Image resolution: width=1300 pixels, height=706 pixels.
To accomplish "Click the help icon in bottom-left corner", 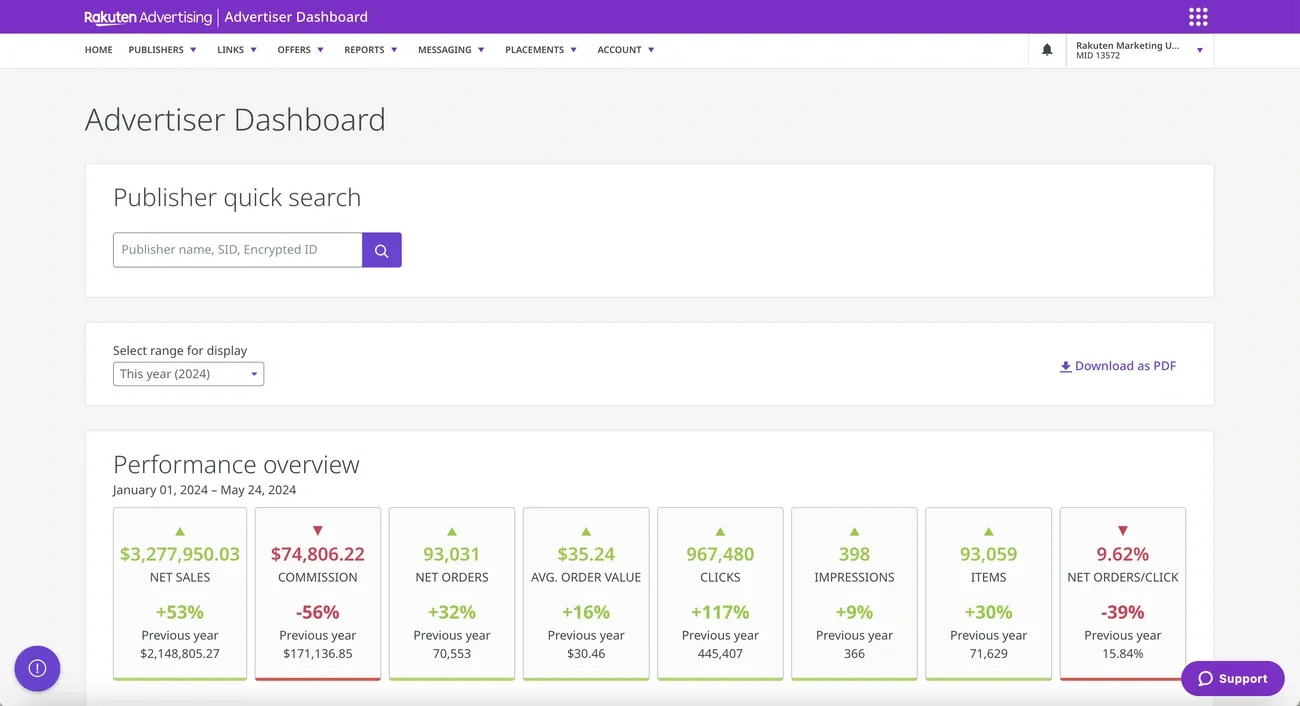I will point(37,668).
